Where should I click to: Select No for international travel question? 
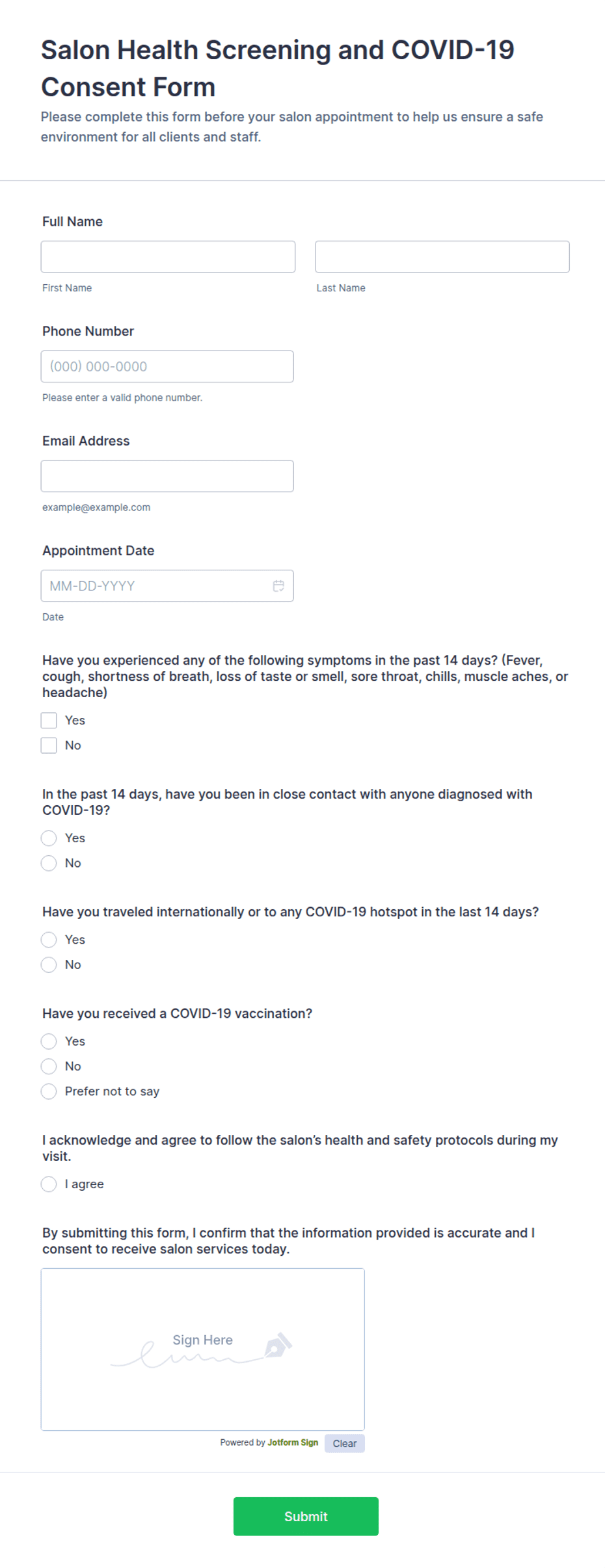[49, 964]
